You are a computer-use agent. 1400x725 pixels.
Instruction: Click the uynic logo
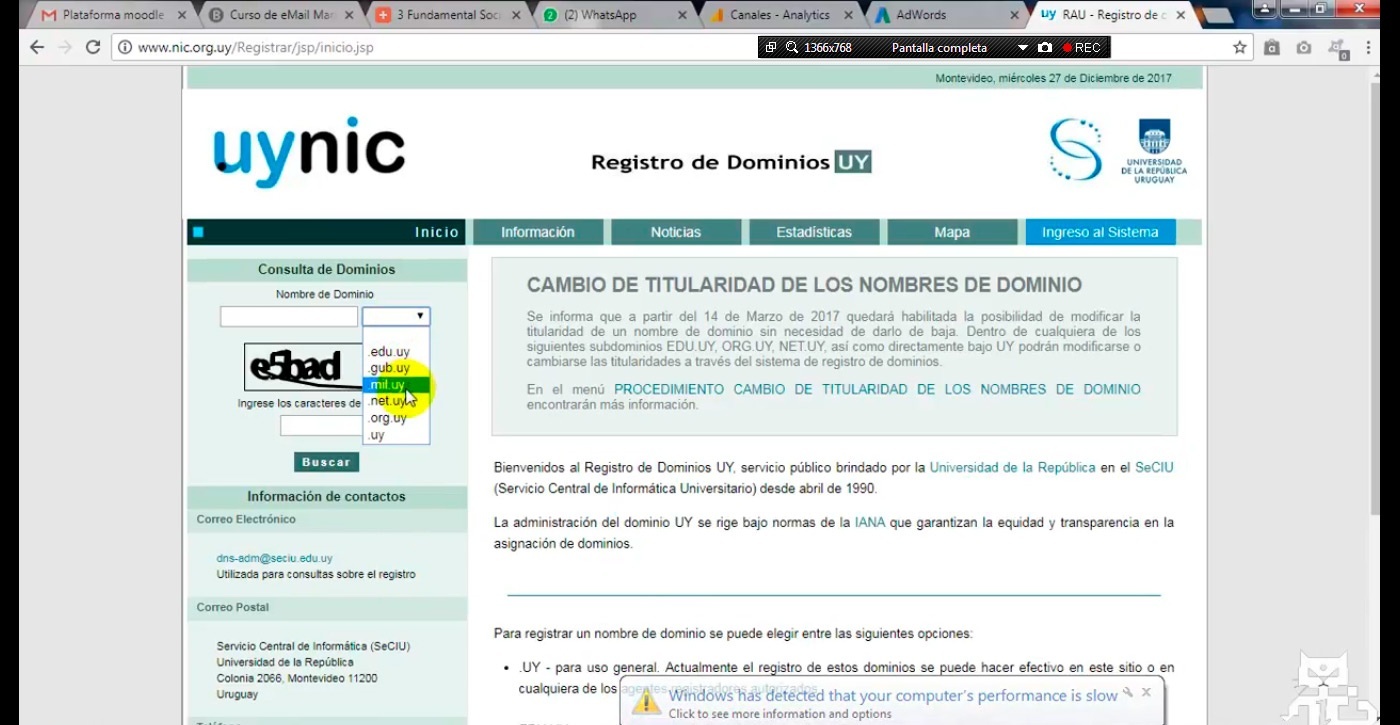tap(309, 151)
